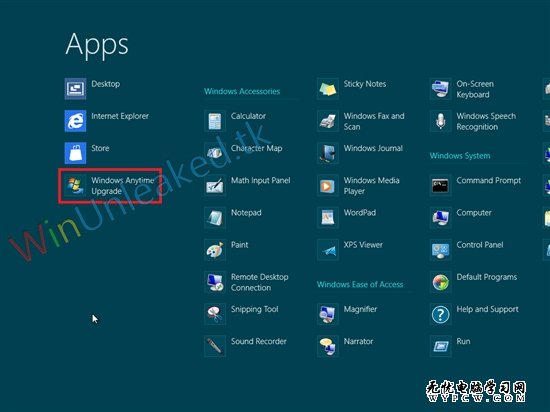Screen dimensions: 550x412
Task: Click 'Windows Media Player' text
Action: coord(371,185)
